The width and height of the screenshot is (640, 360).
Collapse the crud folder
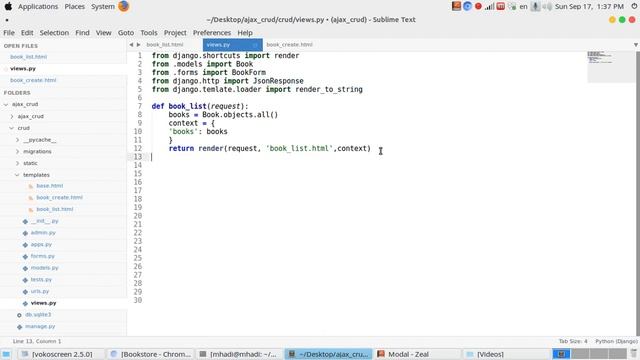point(12,128)
